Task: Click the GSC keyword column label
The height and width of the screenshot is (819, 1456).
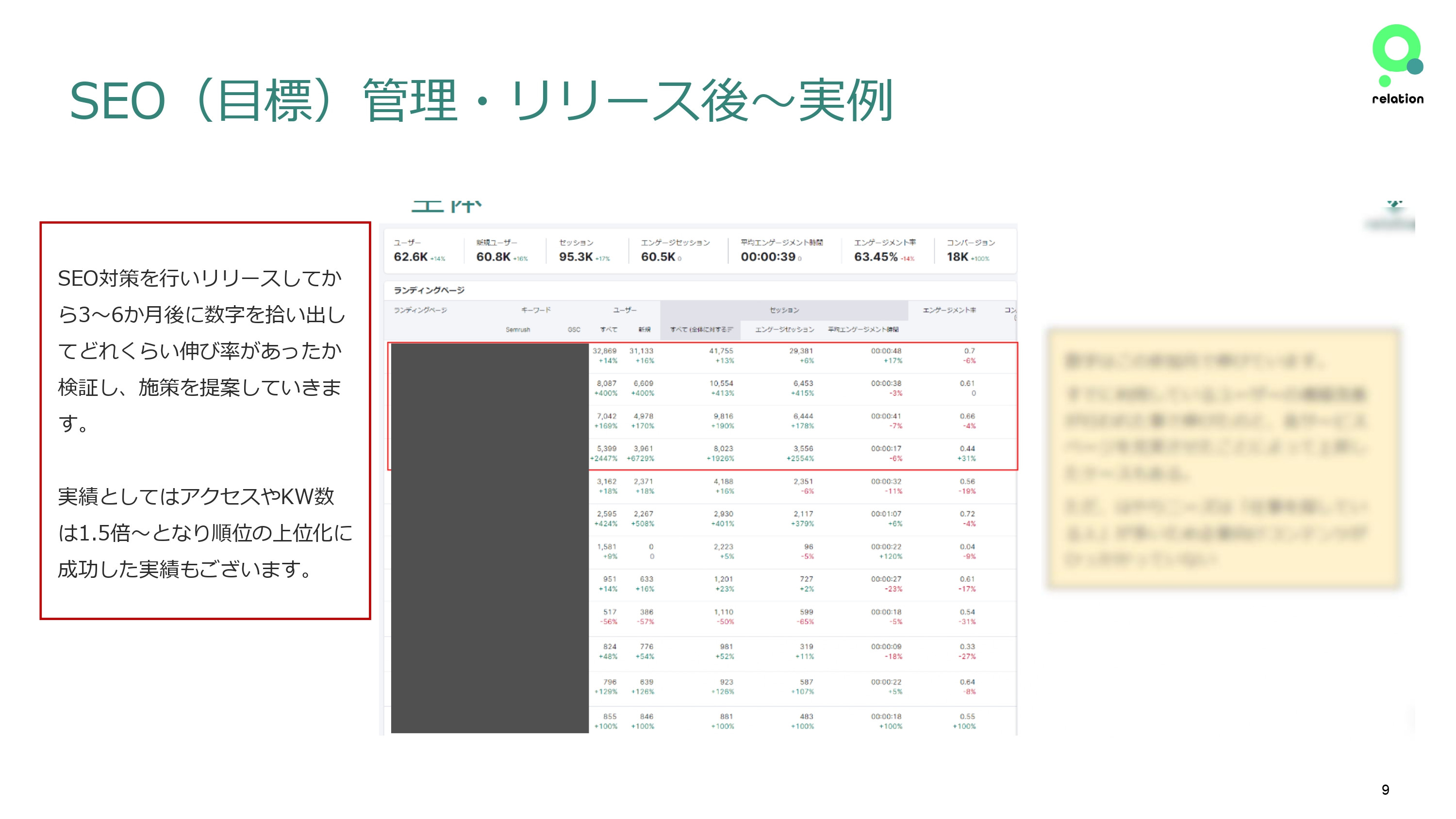Action: 574,329
